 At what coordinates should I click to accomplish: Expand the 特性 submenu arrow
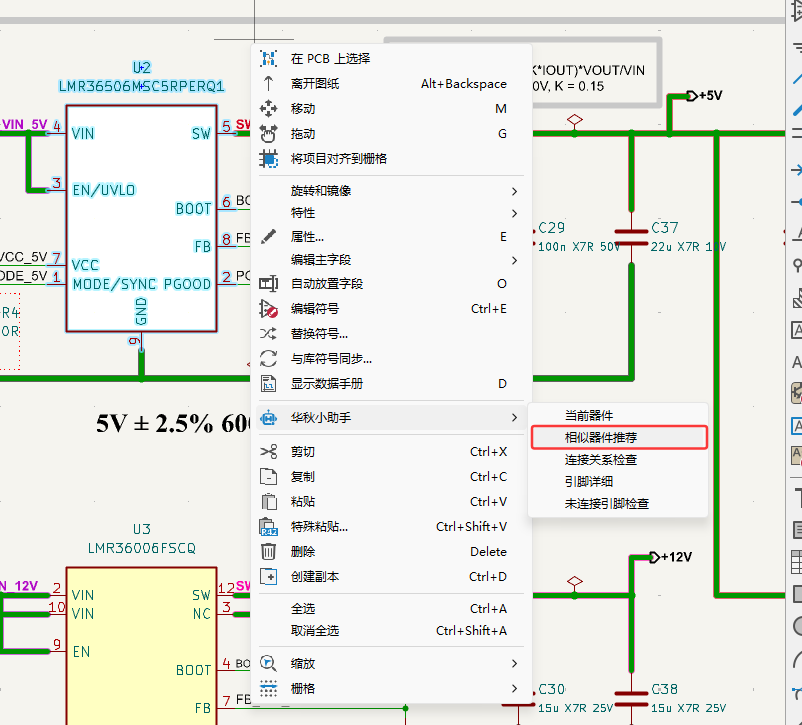click(x=515, y=213)
